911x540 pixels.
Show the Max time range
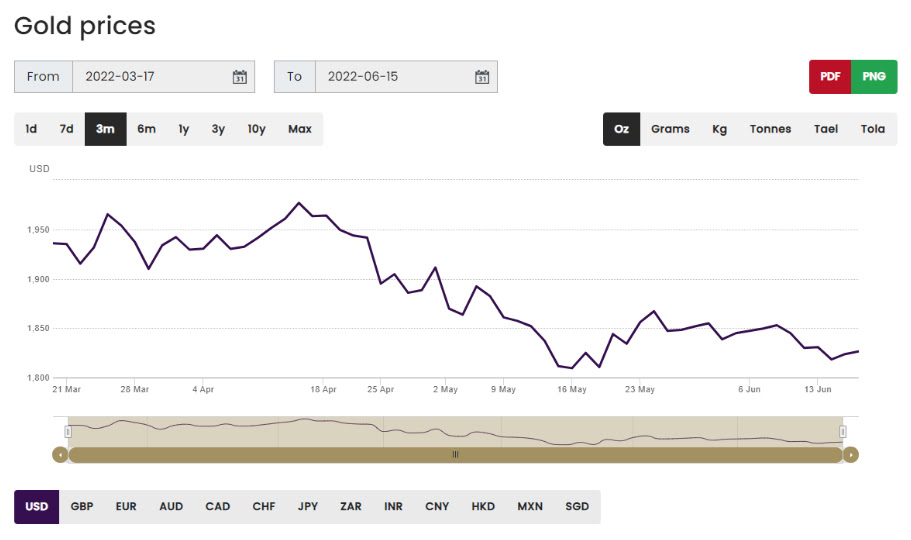pyautogui.click(x=299, y=129)
